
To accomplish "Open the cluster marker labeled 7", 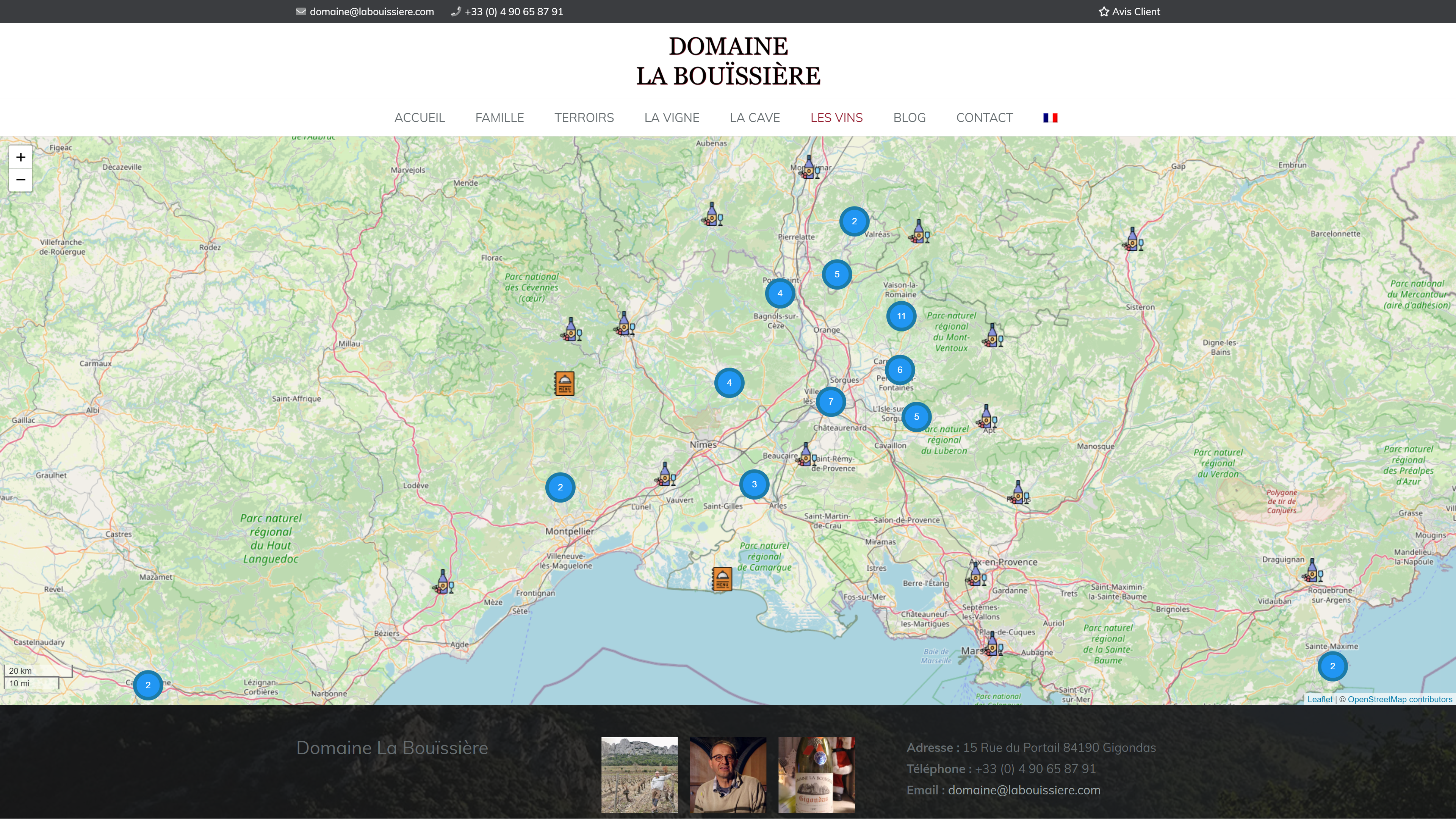I will click(831, 401).
